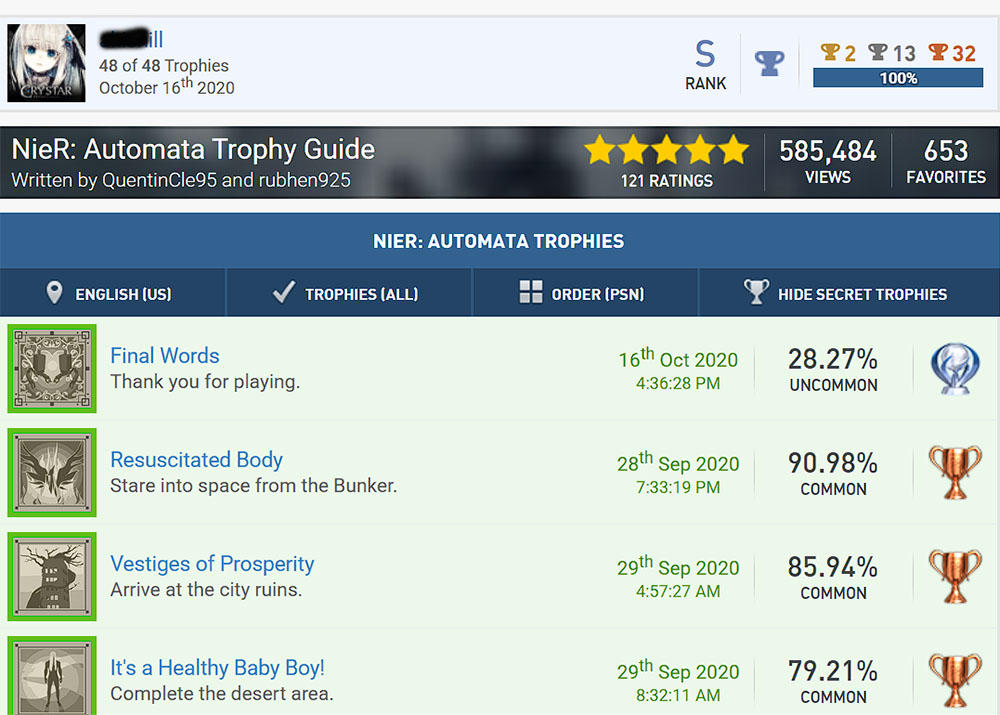The height and width of the screenshot is (715, 1000).
Task: Click the trophy cup icon beside Hide Secret Trophies
Action: pyautogui.click(x=756, y=292)
